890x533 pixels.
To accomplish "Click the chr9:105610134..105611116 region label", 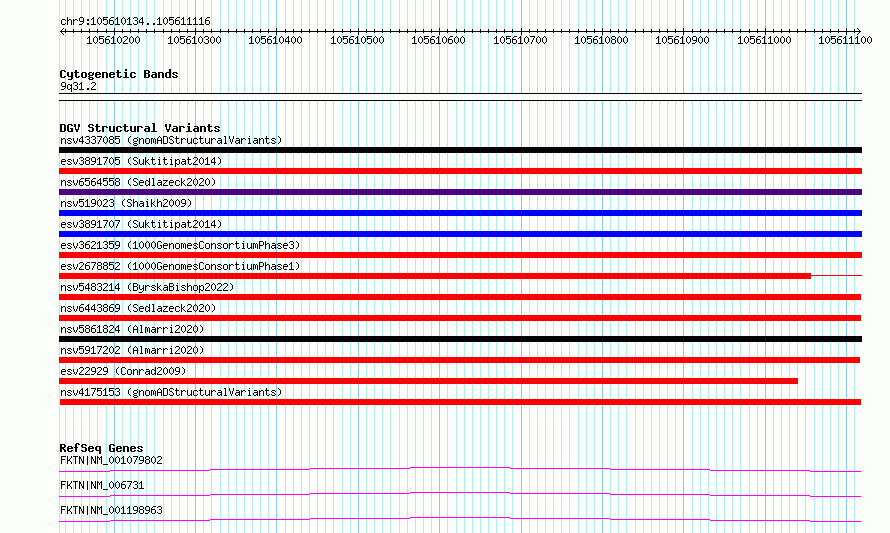I will [x=135, y=21].
